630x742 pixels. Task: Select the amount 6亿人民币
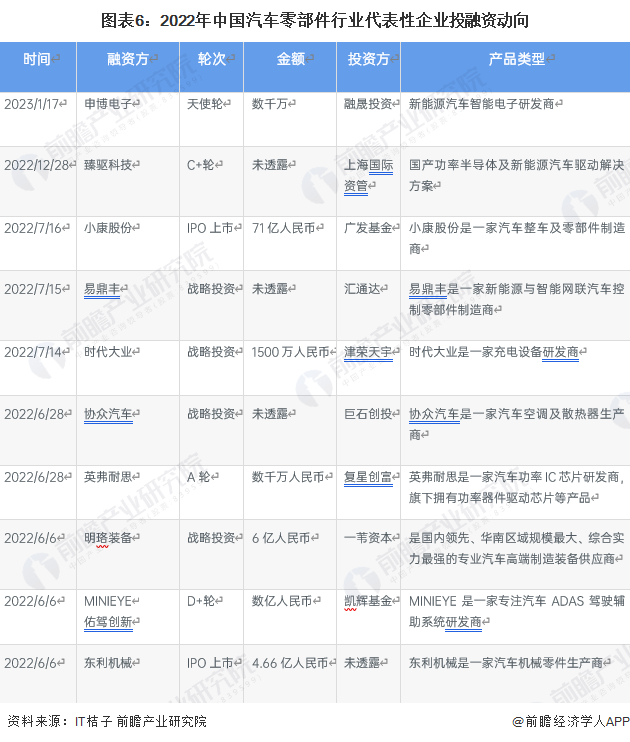point(281,539)
